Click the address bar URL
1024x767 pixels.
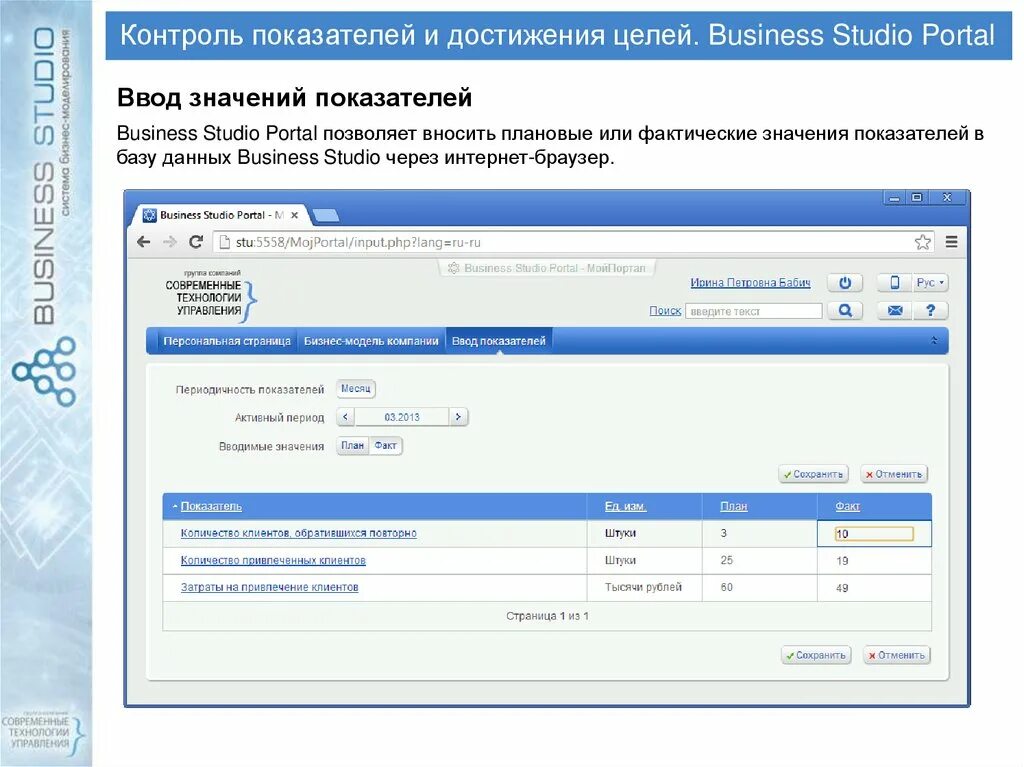click(358, 242)
